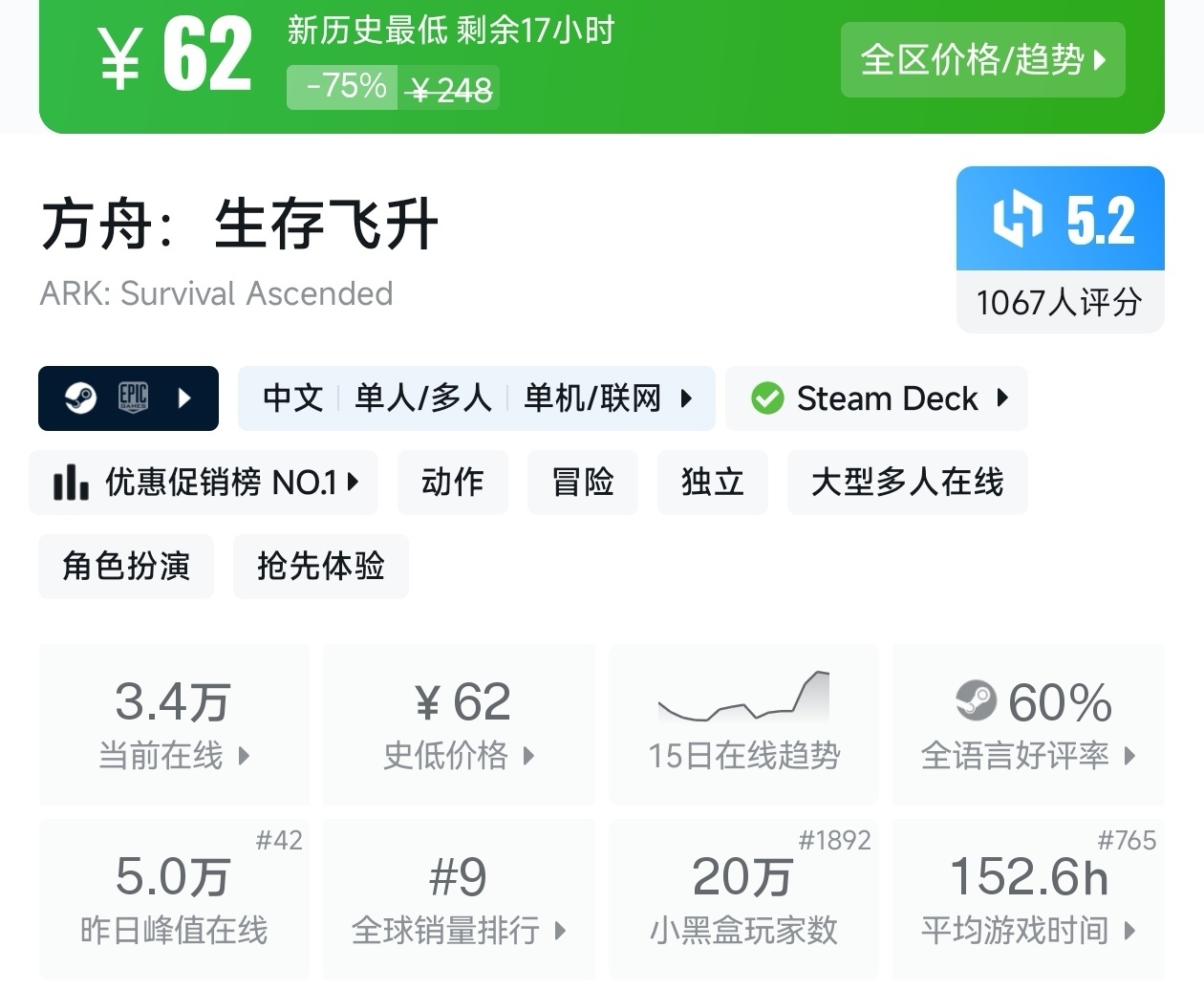Click the Heybox logo on 5.2 score

pos(1018,219)
